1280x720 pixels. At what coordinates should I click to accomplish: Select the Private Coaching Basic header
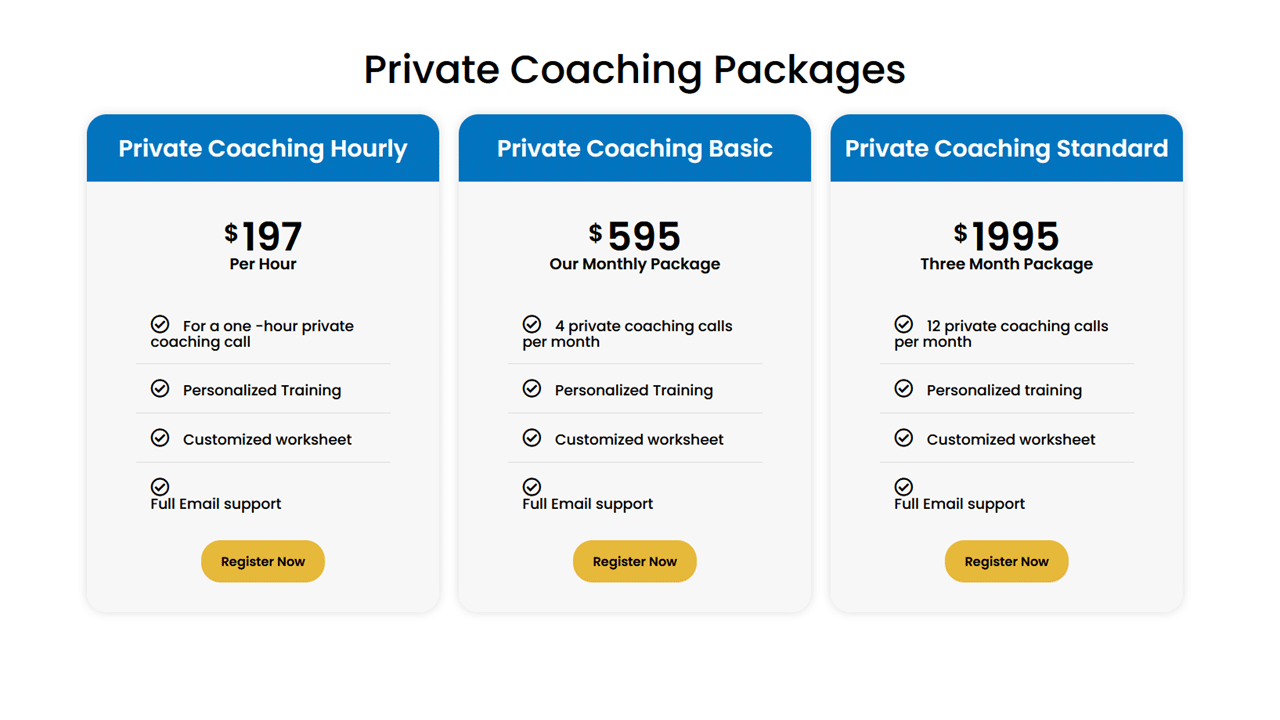coord(635,148)
